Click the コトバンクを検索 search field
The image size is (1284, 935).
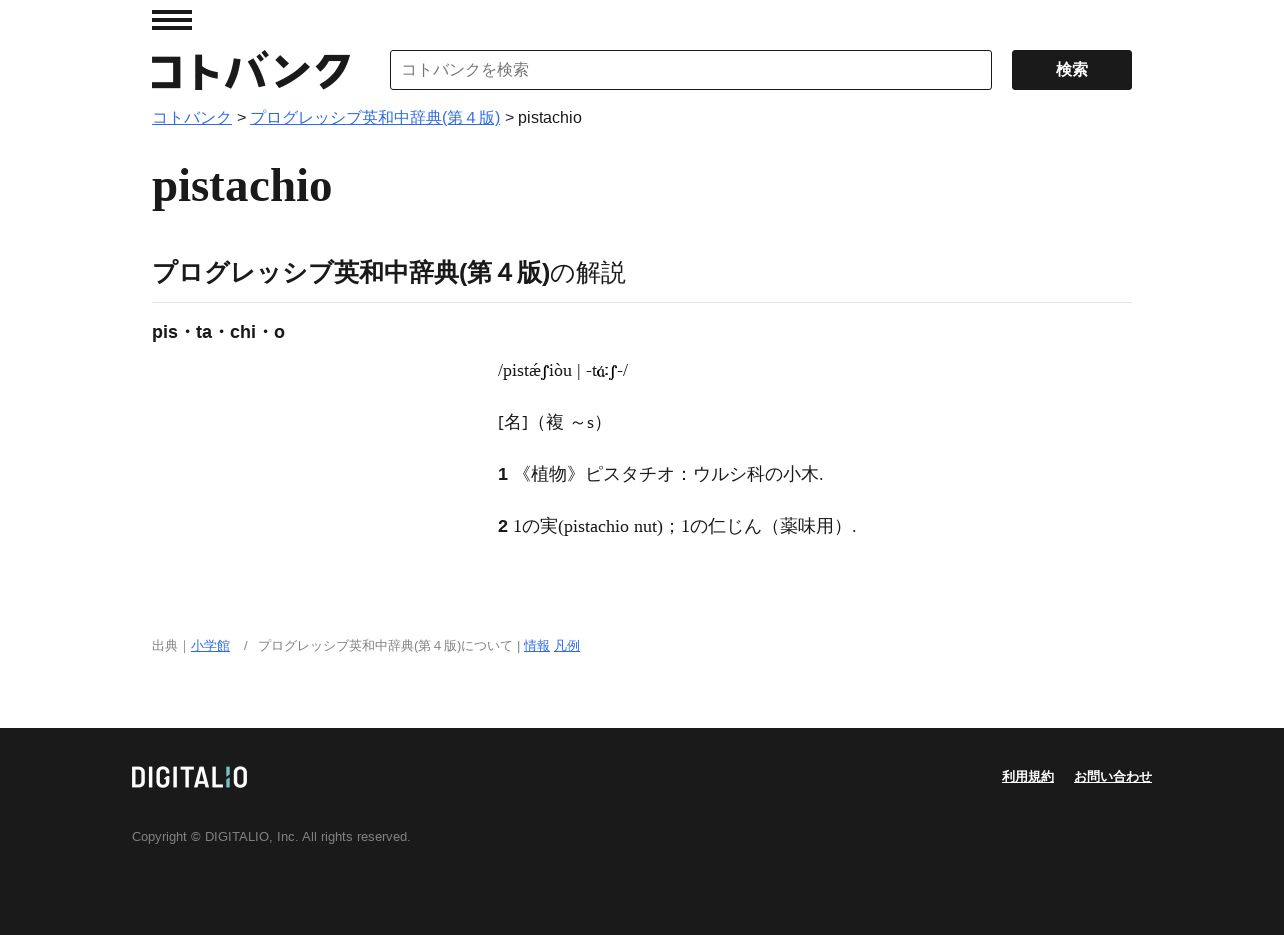pos(691,70)
